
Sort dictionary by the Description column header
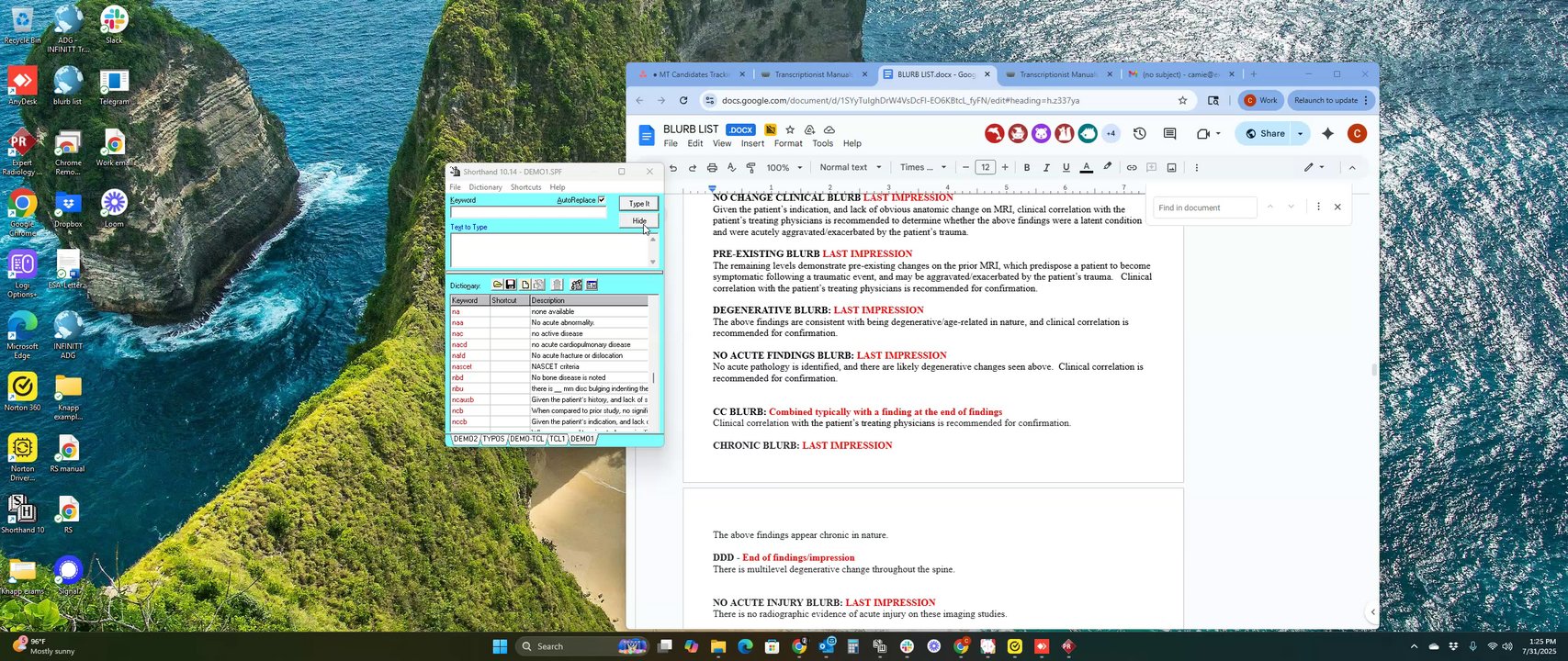589,301
